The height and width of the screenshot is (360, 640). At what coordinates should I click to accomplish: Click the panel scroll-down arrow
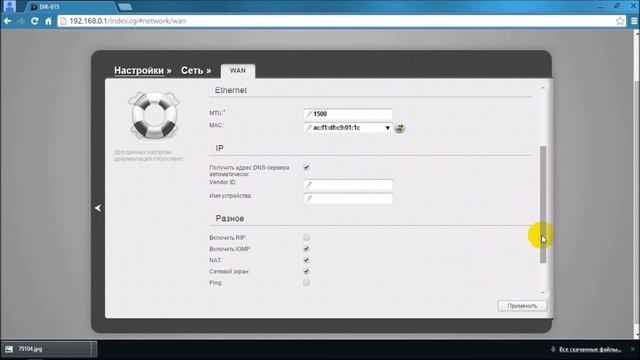click(x=543, y=292)
